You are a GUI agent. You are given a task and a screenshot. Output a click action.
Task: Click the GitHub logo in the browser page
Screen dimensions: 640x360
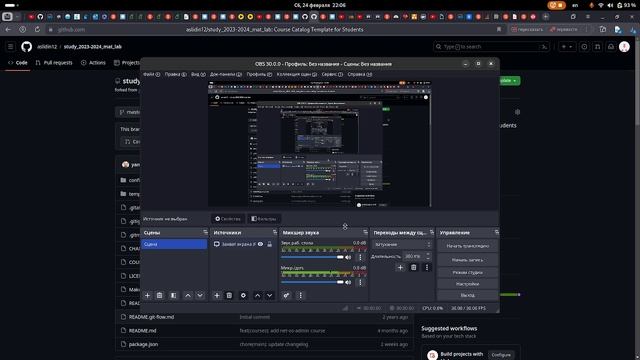27,47
